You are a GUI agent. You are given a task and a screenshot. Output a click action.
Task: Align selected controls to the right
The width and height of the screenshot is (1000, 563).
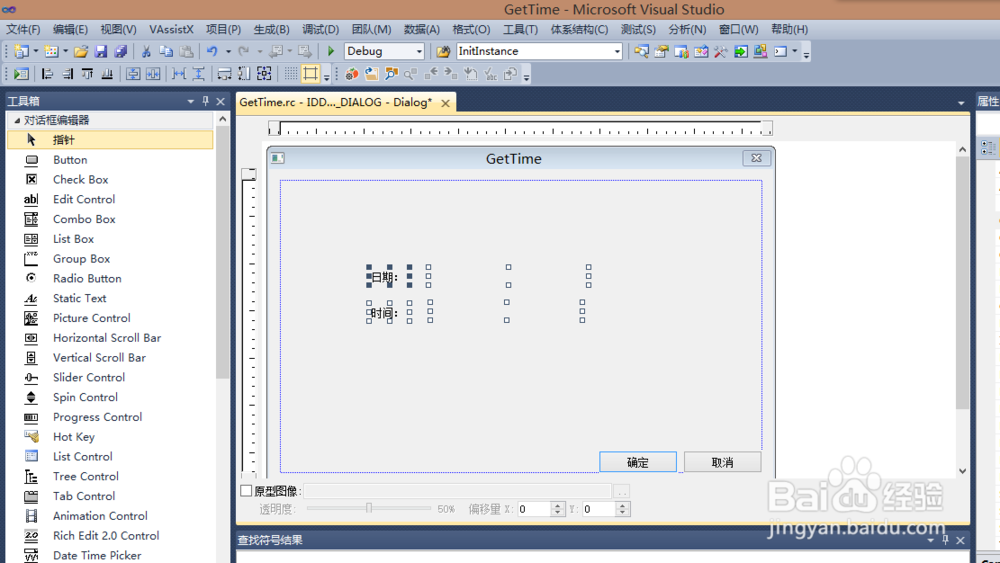[x=67, y=74]
